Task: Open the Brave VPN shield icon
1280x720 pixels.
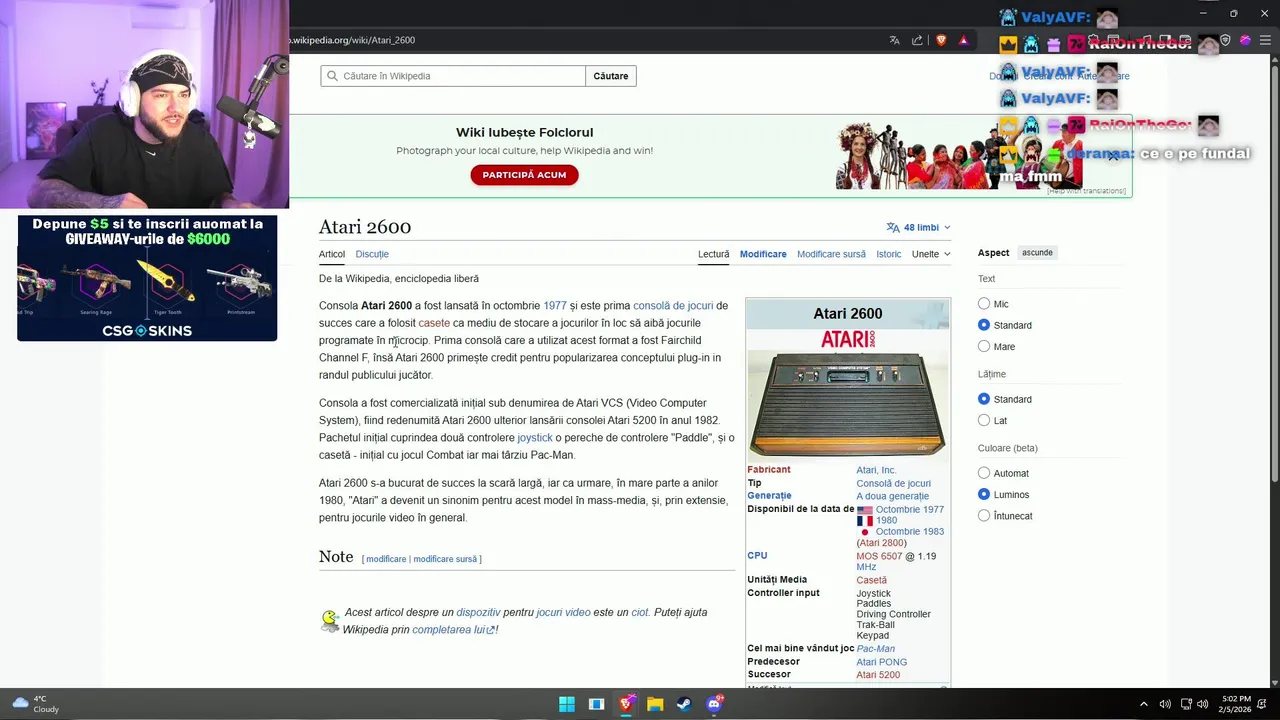Action: pyautogui.click(x=1226, y=40)
